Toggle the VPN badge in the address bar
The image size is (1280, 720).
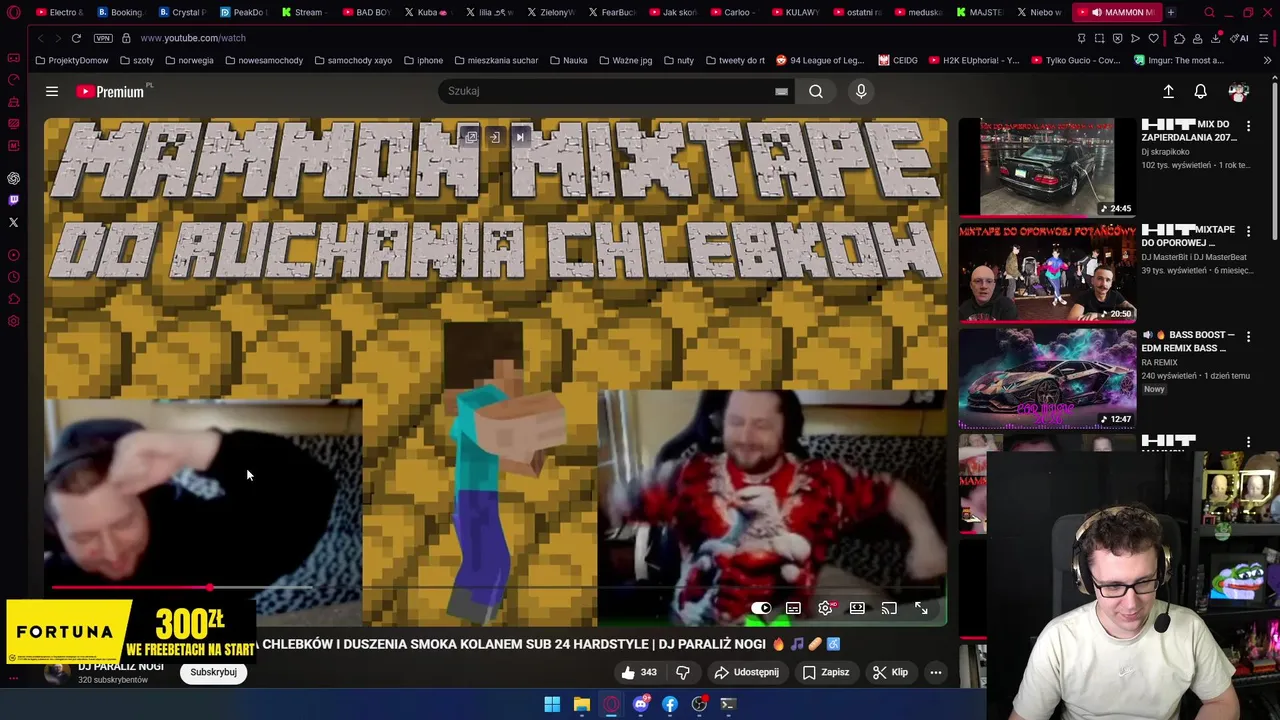coord(103,38)
